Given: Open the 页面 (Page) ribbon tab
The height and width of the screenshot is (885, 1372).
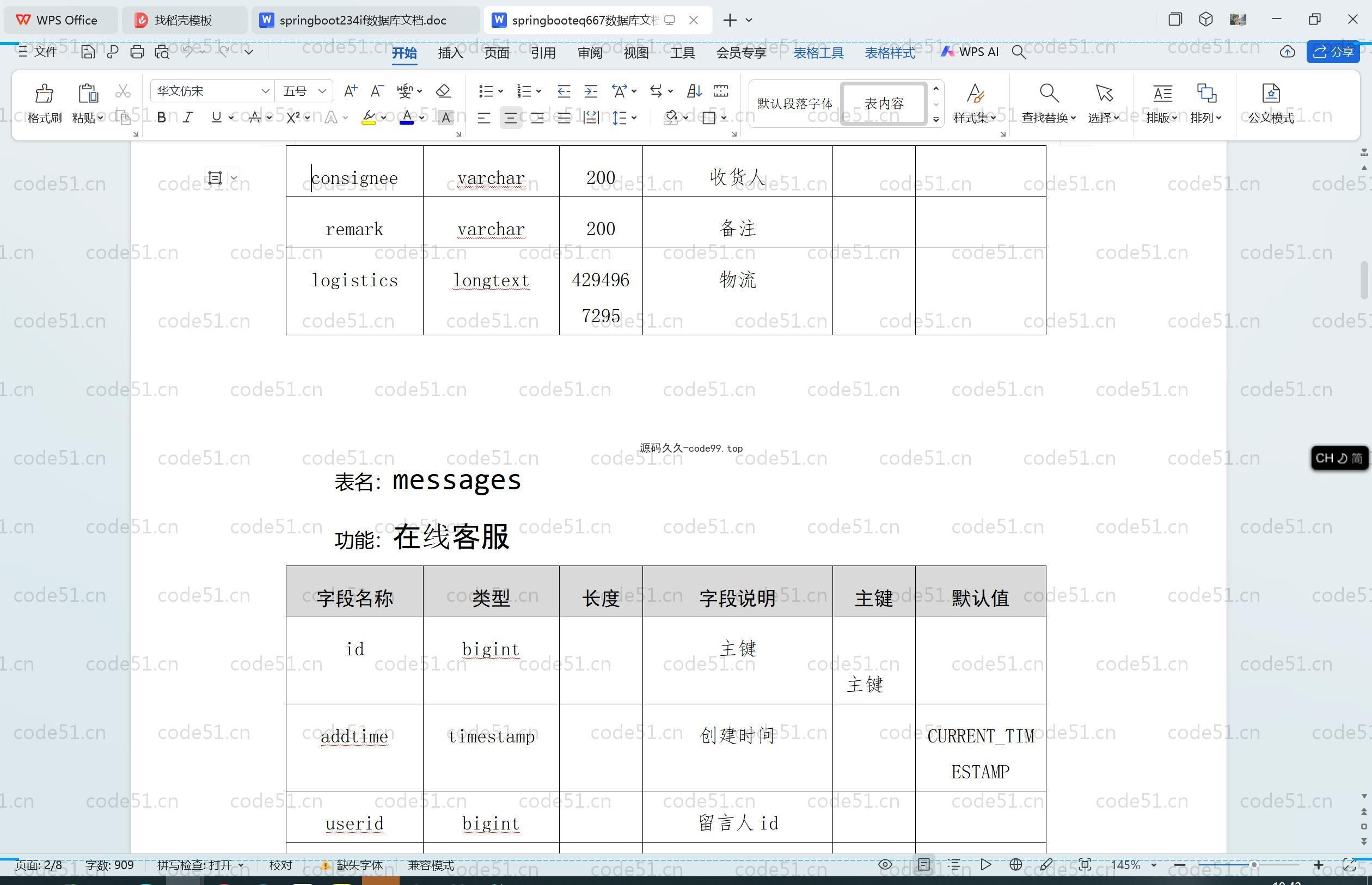Looking at the screenshot, I should pos(497,53).
